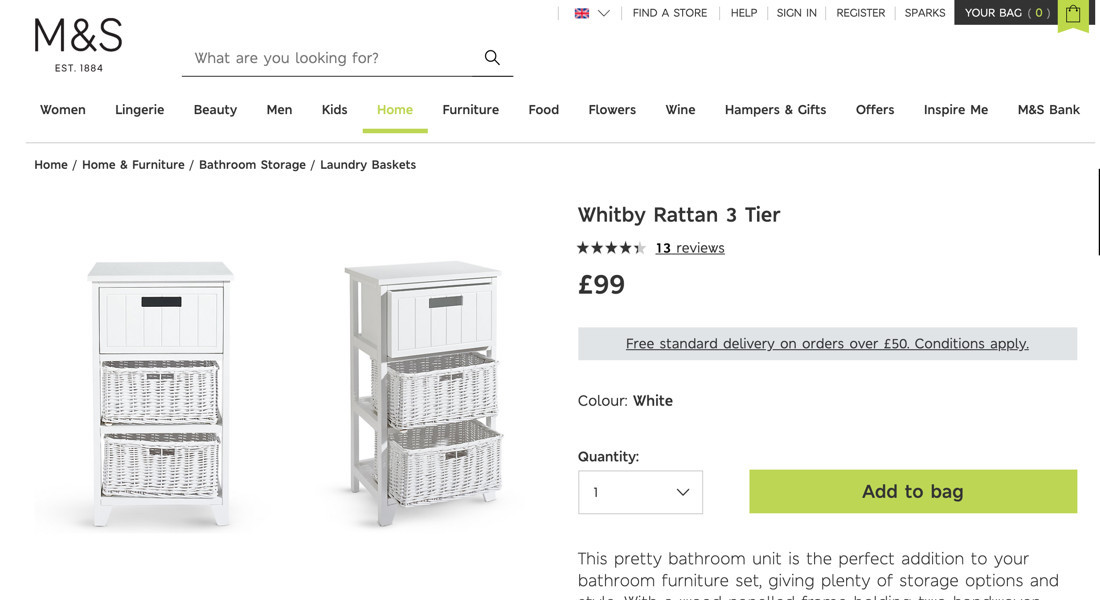Open the Furniture menu
Screen dimensions: 1100x600
470,110
